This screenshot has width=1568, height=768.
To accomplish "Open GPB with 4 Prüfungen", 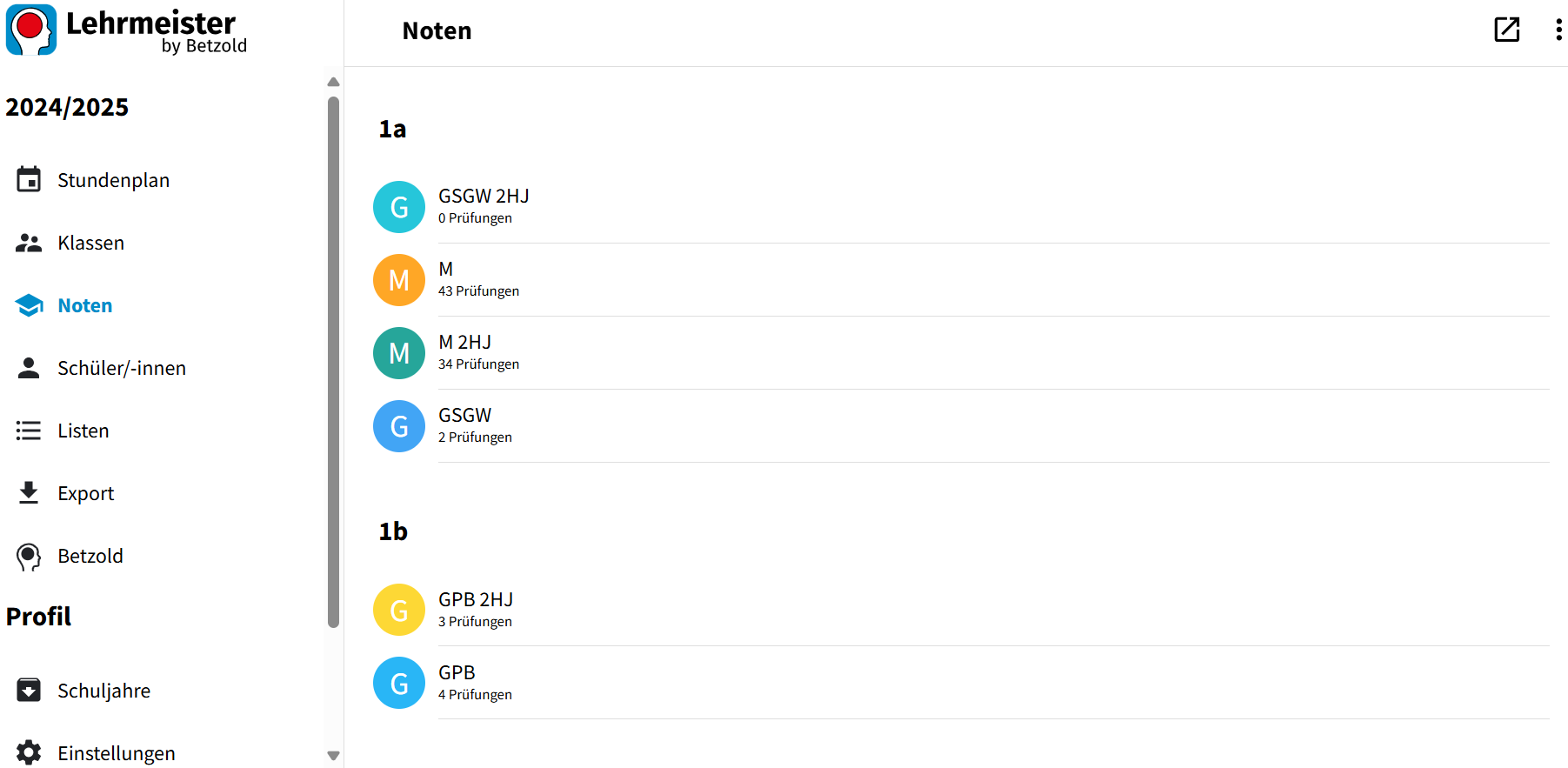I will (961, 683).
